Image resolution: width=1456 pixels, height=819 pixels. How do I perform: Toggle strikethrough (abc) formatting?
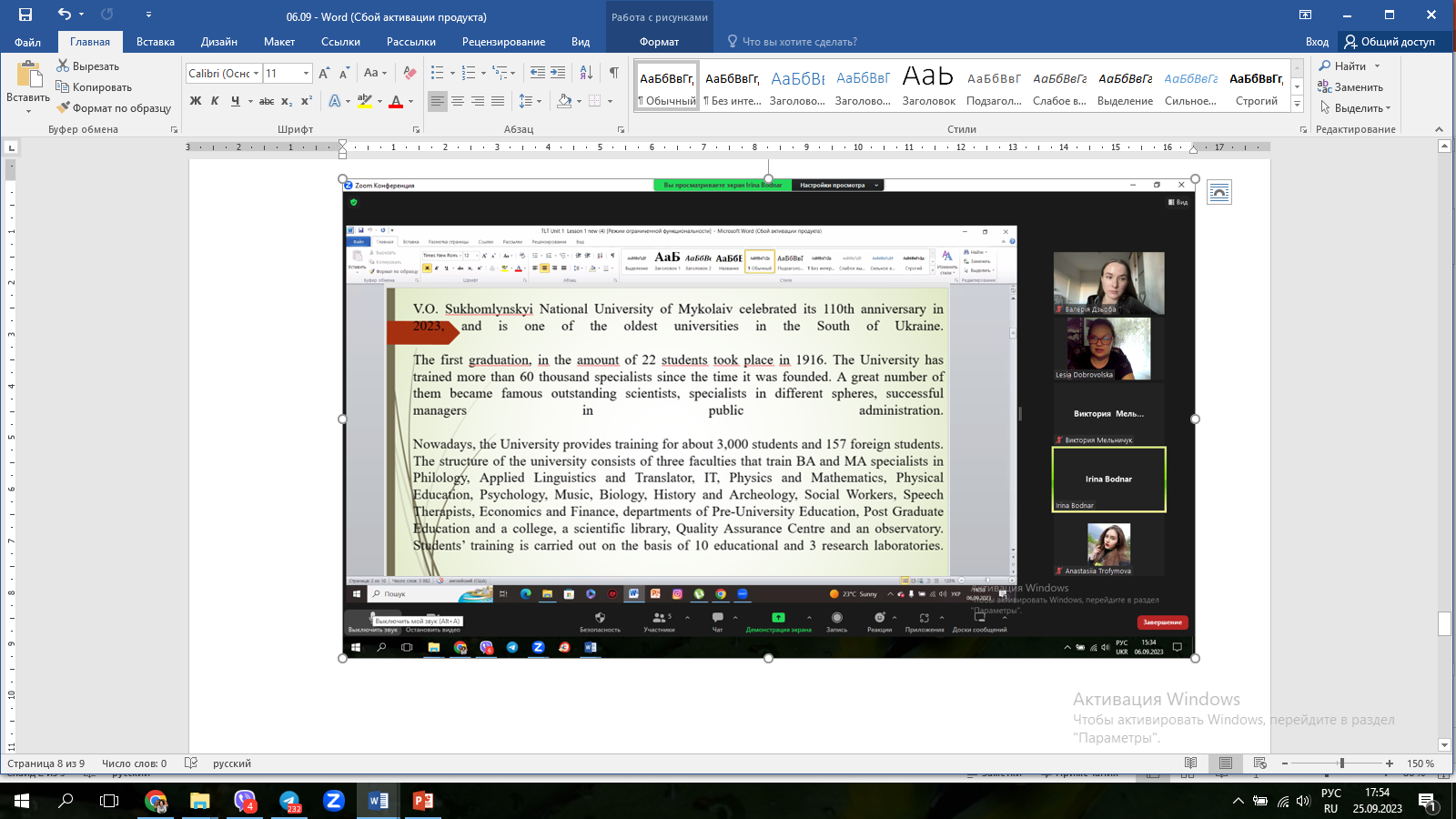[267, 101]
